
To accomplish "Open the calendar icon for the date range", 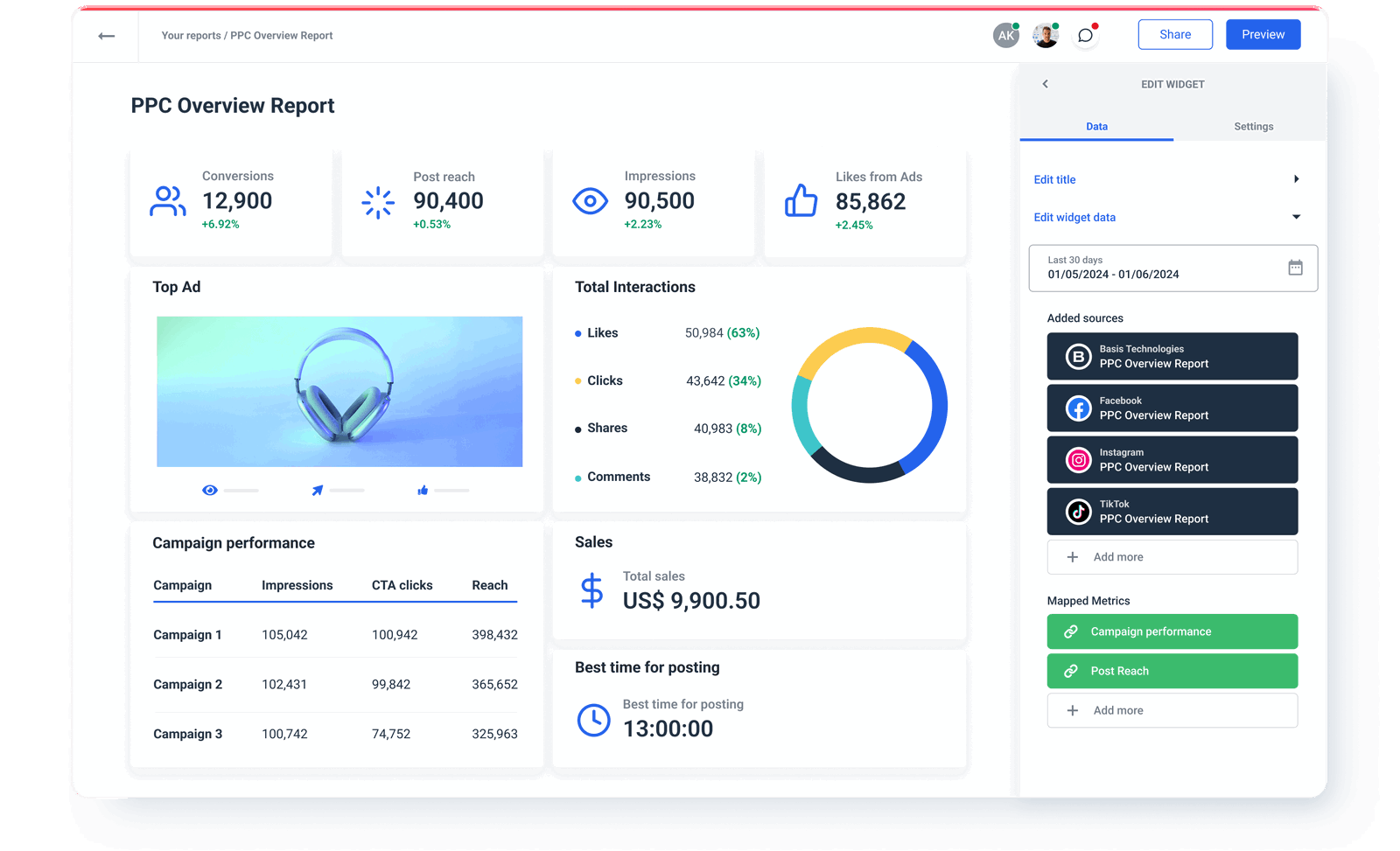I will (1296, 268).
